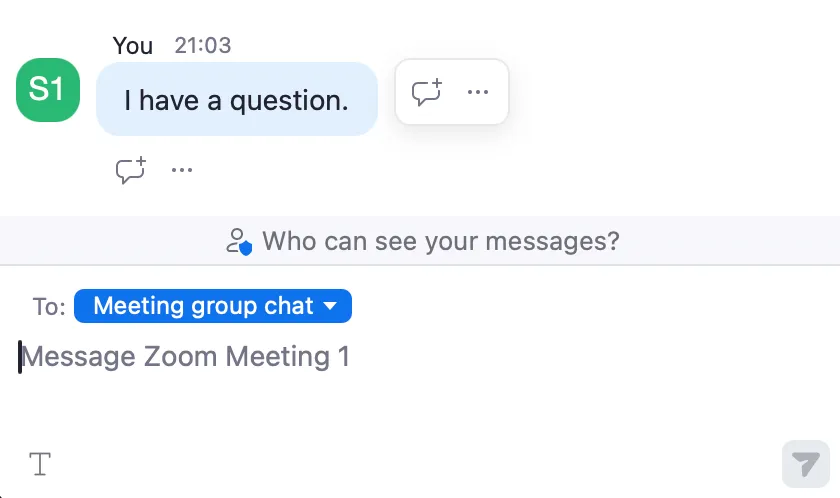
Task: Click the 21:03 message timestamp
Action: [x=202, y=45]
